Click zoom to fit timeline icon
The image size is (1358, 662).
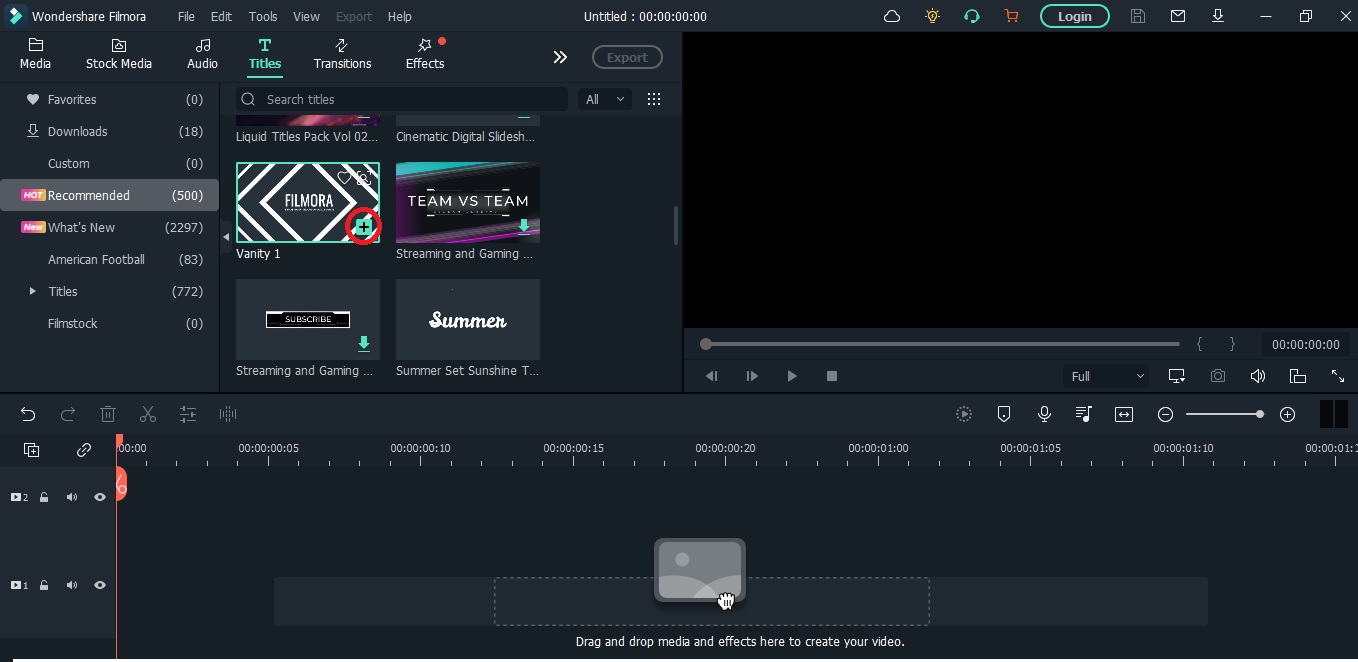pos(1124,414)
